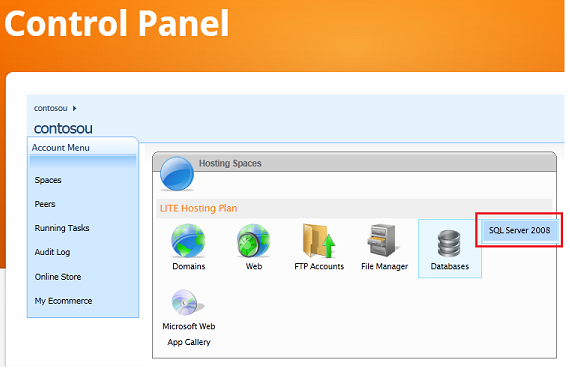Click the Account Menu header
This screenshot has width=570, height=372.
[61, 148]
